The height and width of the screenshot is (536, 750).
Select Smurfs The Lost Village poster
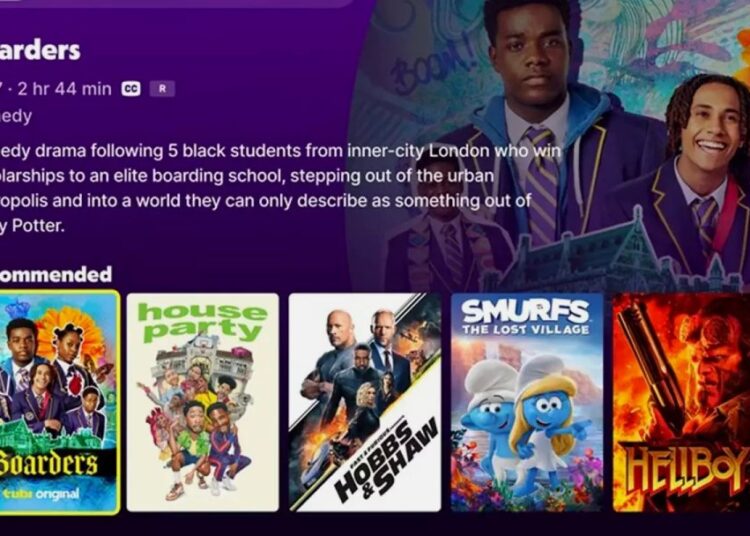[x=527, y=402]
